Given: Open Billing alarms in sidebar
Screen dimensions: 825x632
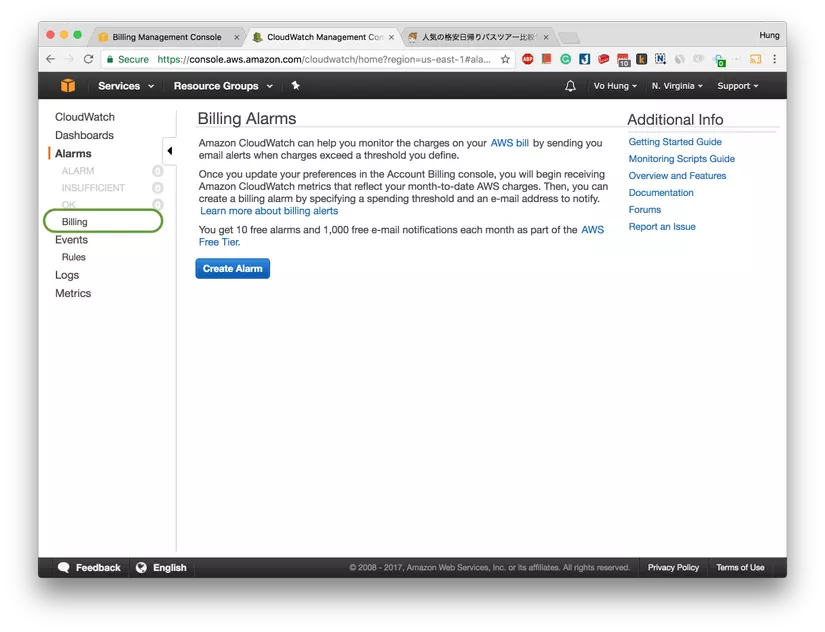Looking at the screenshot, I should (x=75, y=222).
